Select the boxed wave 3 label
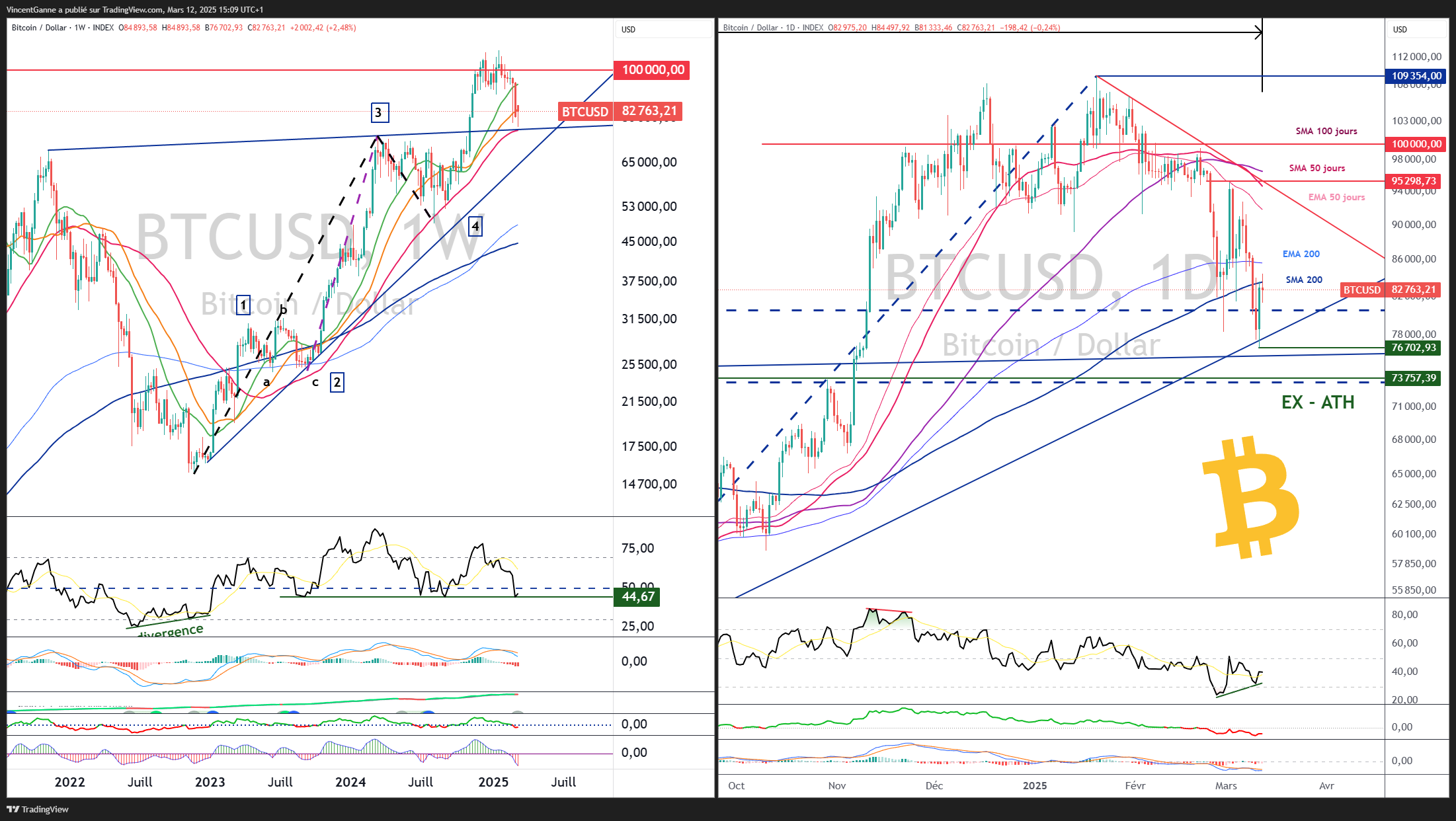The height and width of the screenshot is (821, 1456). [379, 112]
